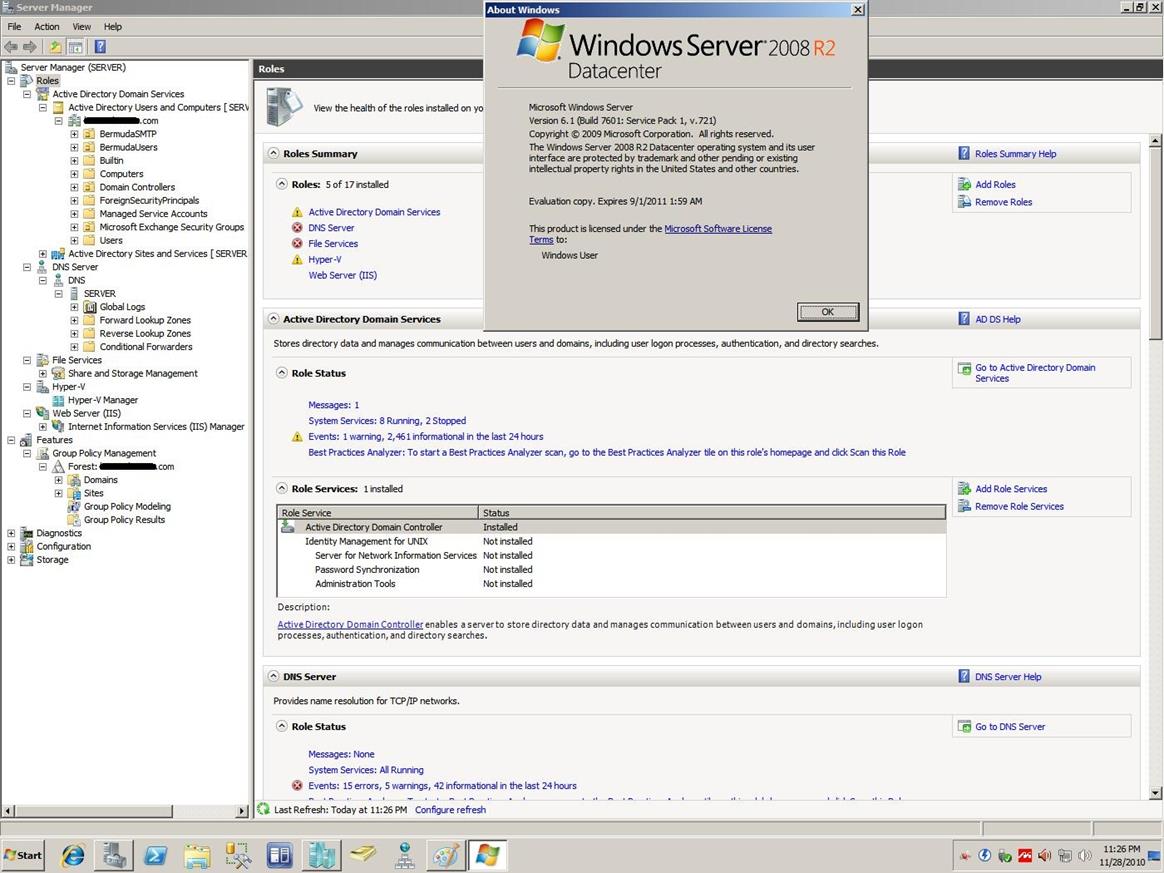Click the Help toolbar icon with question mark
Image resolution: width=1164 pixels, height=873 pixels.
[x=100, y=47]
